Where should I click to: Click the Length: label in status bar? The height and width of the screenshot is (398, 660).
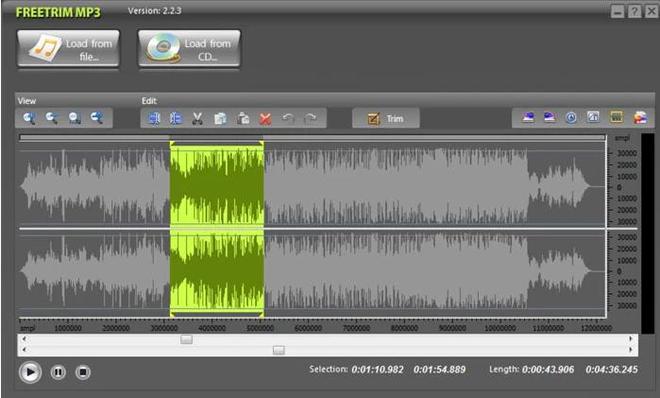[x=504, y=369]
